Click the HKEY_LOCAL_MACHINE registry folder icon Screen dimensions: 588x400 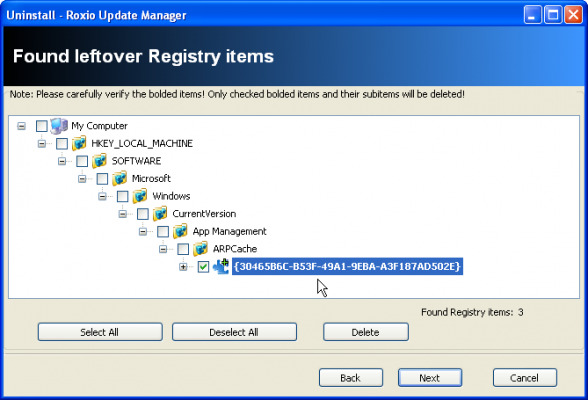tap(79, 143)
